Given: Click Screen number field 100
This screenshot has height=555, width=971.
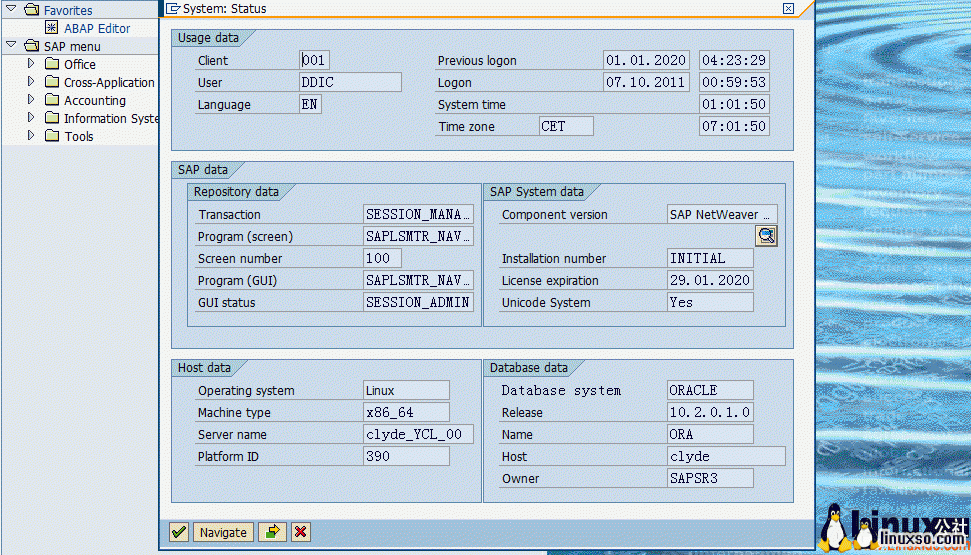Looking at the screenshot, I should 382,258.
